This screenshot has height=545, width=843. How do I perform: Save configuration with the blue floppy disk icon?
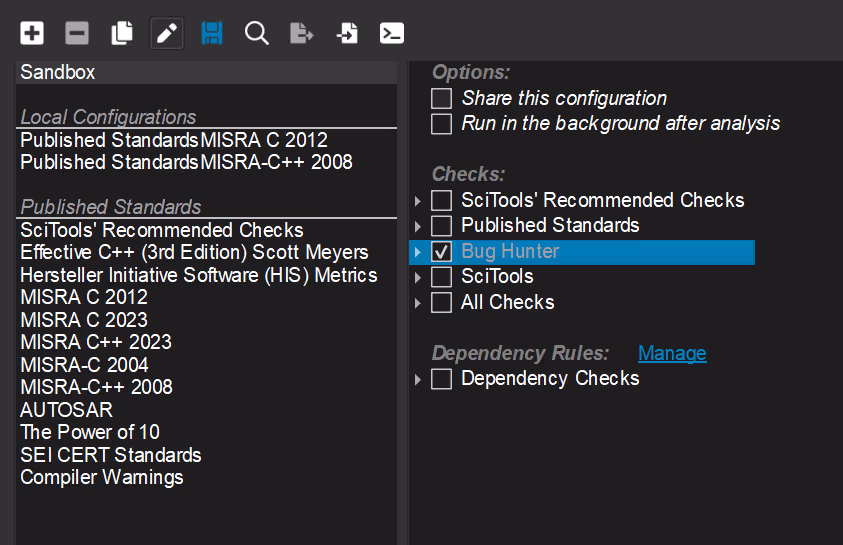pos(212,33)
